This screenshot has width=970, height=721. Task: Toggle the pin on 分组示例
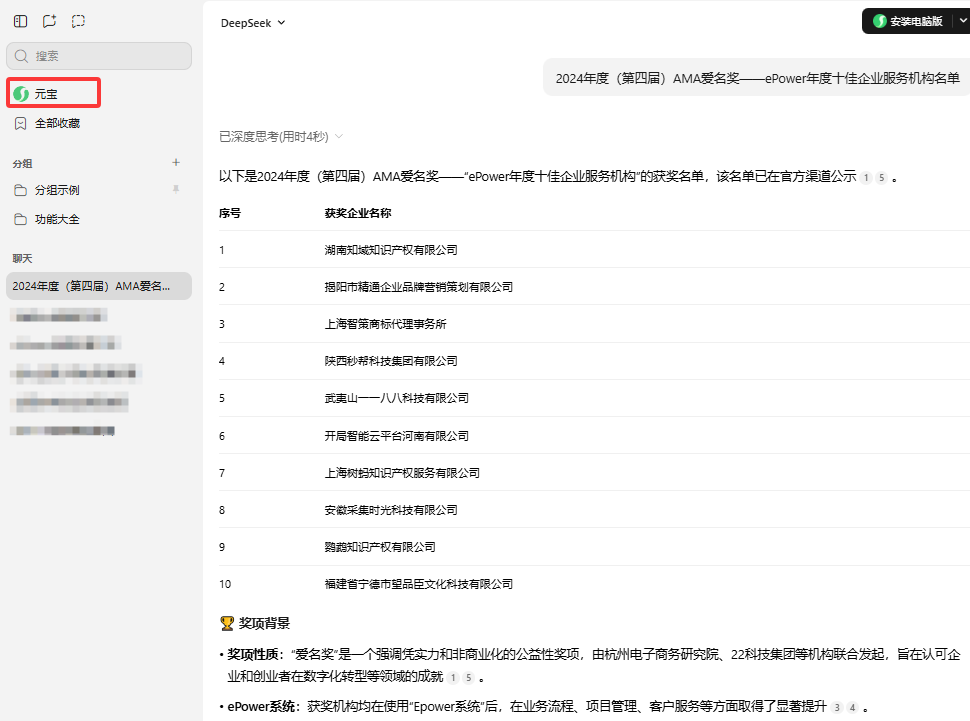point(176,189)
